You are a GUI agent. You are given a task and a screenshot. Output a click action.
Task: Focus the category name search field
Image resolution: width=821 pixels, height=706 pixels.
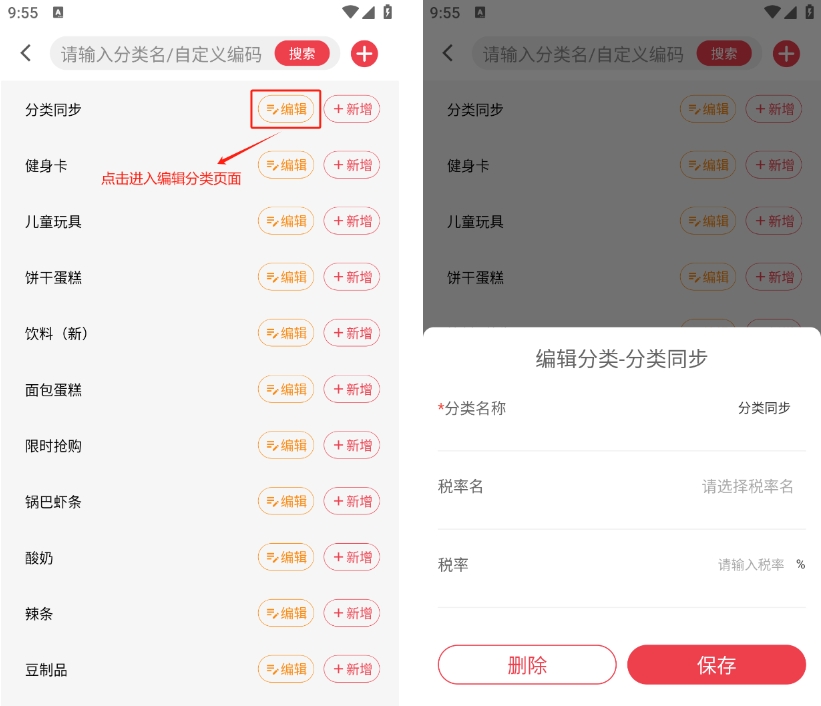click(x=161, y=53)
